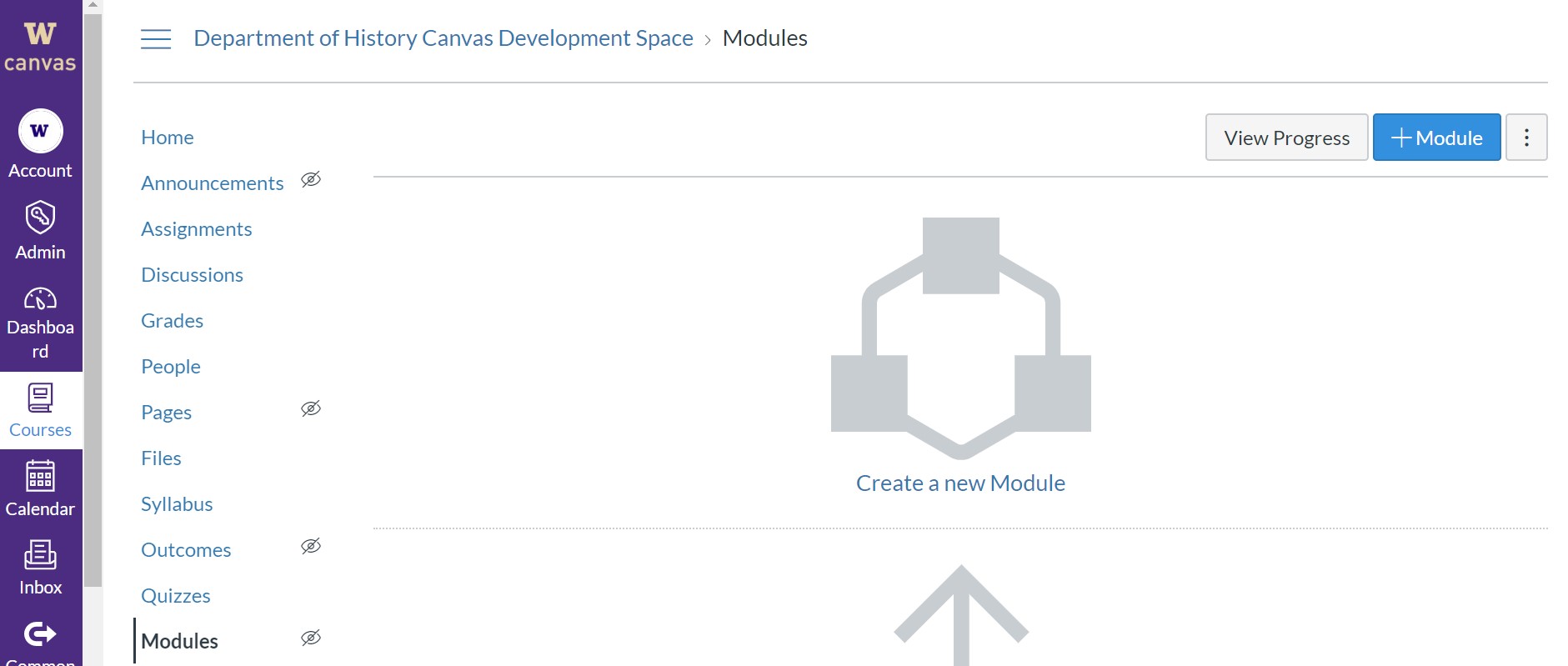Open the Account avatar in global navigation
This screenshot has height=666, width=1568.
[x=40, y=132]
